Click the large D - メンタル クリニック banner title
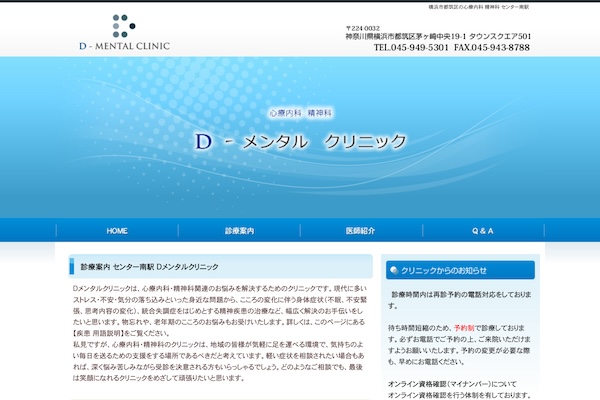The height and width of the screenshot is (400, 600). coord(300,142)
